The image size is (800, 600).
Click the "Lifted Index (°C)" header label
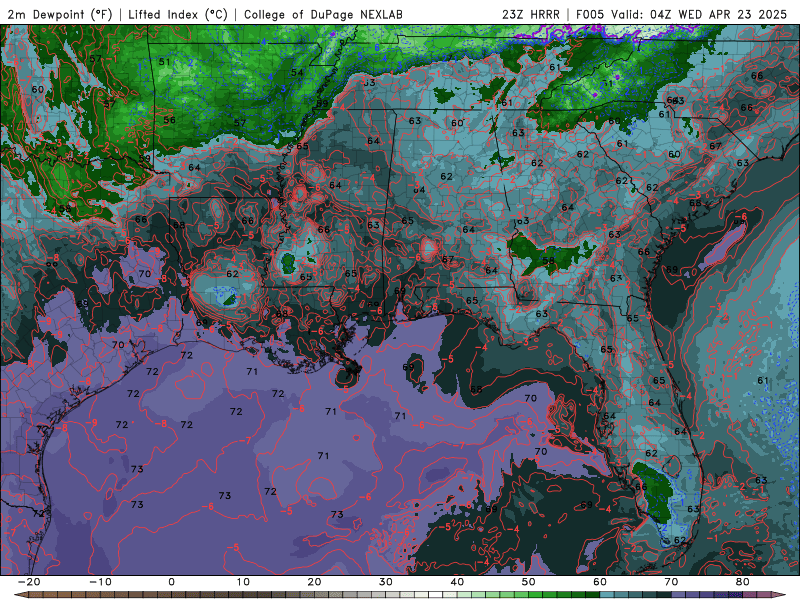[178, 15]
